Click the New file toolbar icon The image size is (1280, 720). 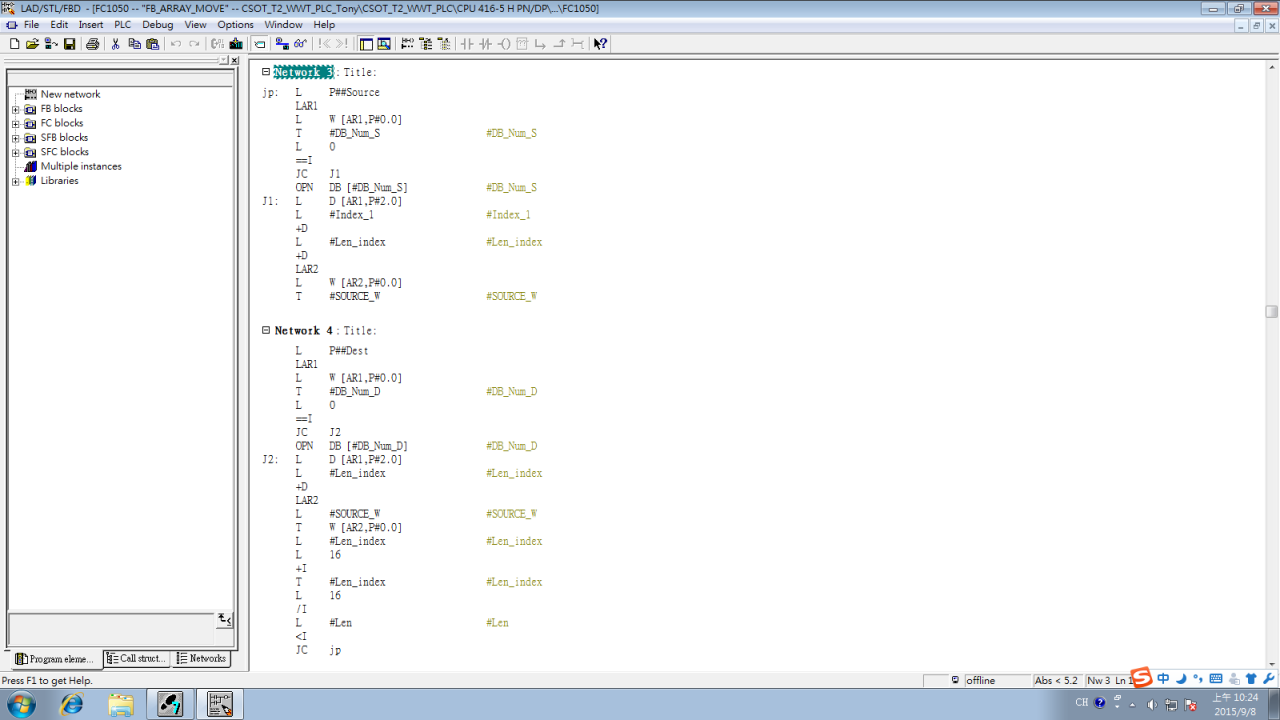pyautogui.click(x=14, y=44)
